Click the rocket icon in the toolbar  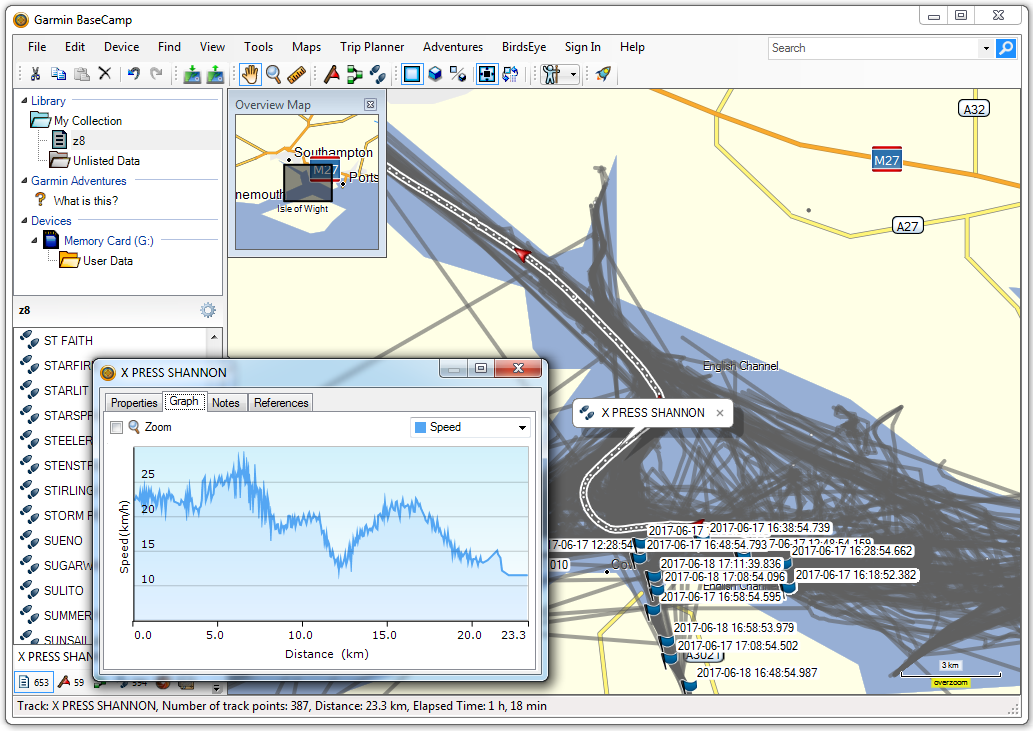pos(603,74)
